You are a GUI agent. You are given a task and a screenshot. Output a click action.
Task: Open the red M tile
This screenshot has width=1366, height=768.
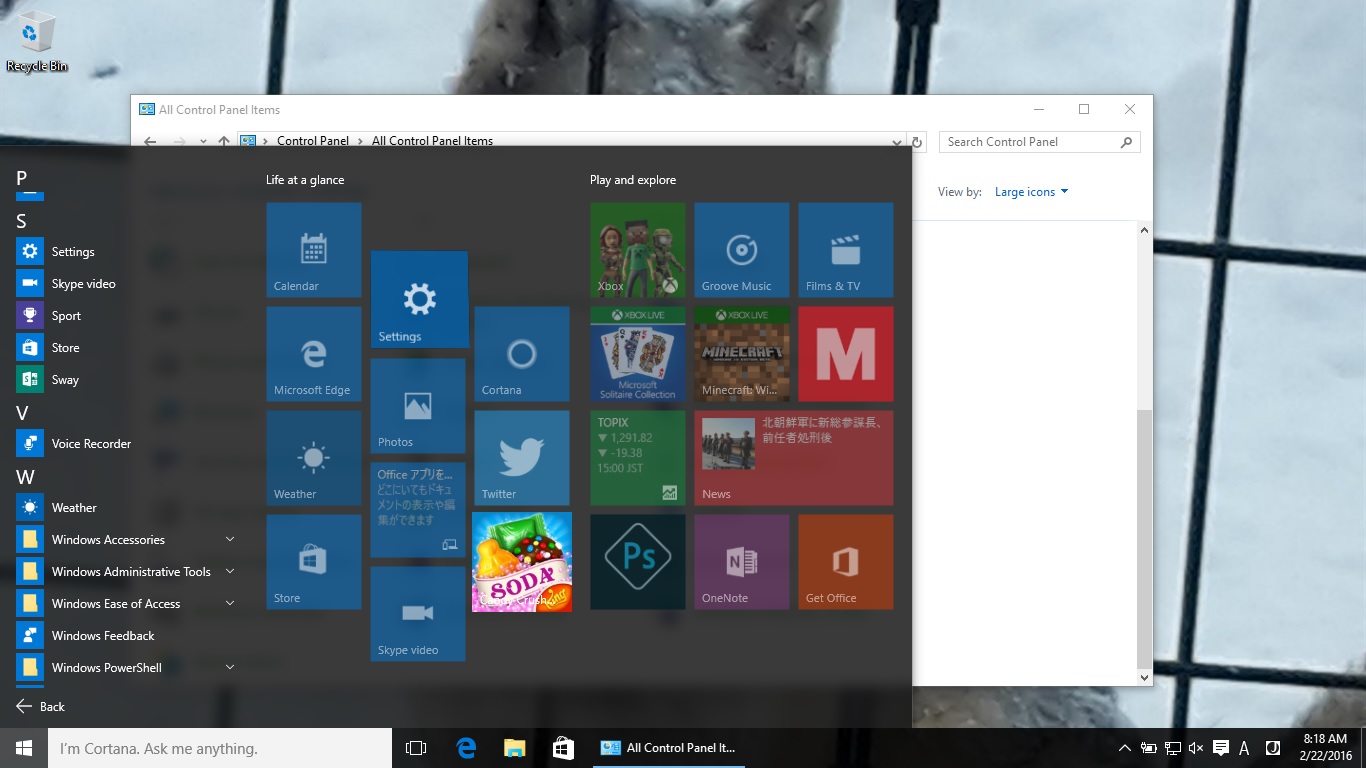click(x=846, y=354)
